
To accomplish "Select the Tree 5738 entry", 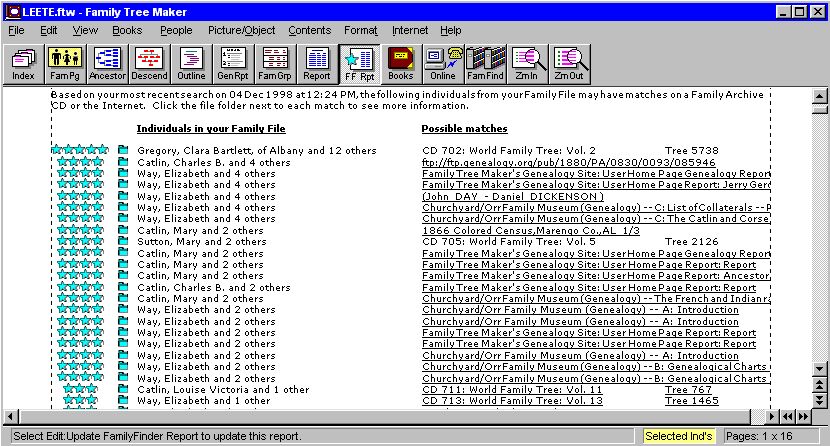I will coord(692,150).
